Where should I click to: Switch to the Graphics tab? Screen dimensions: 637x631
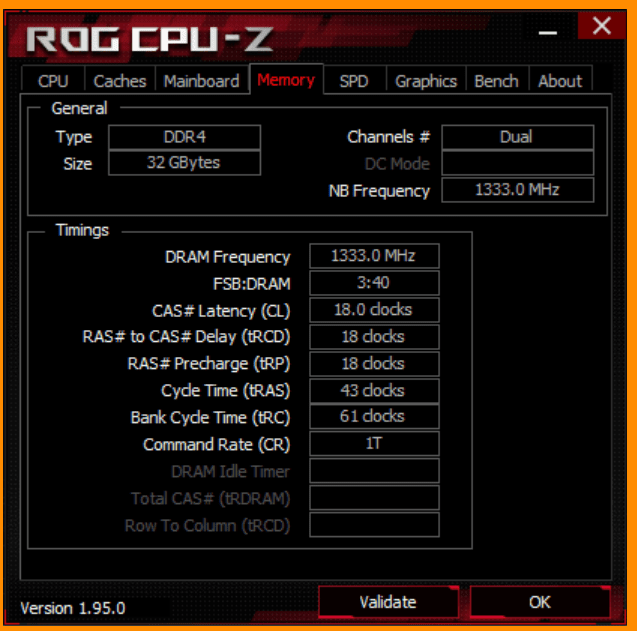(426, 80)
